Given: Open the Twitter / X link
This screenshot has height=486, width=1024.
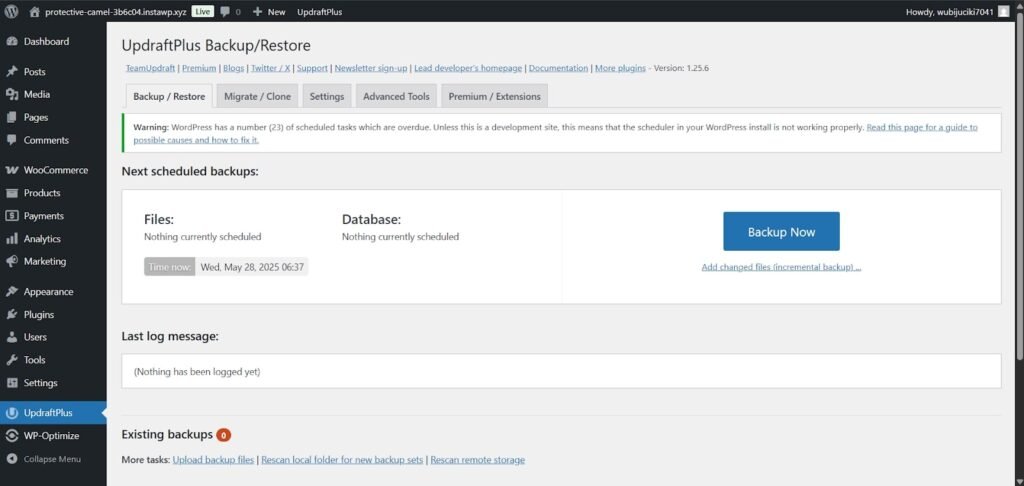Looking at the screenshot, I should (x=271, y=68).
